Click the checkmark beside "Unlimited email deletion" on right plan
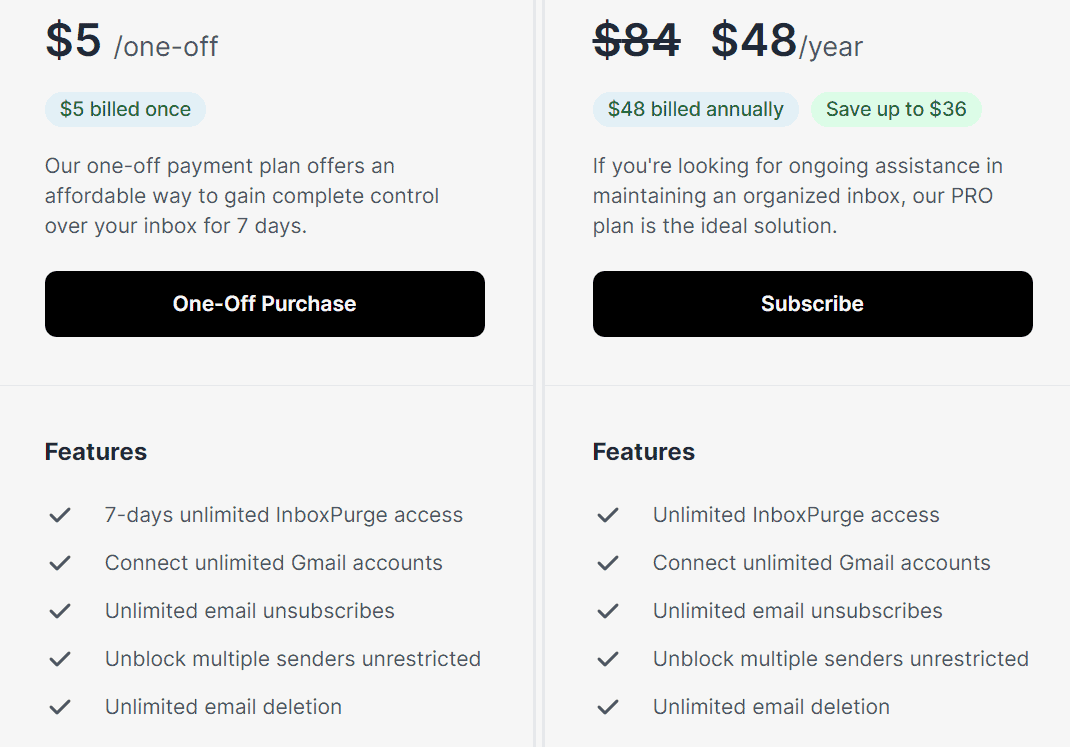The width and height of the screenshot is (1070, 747). pos(607,706)
